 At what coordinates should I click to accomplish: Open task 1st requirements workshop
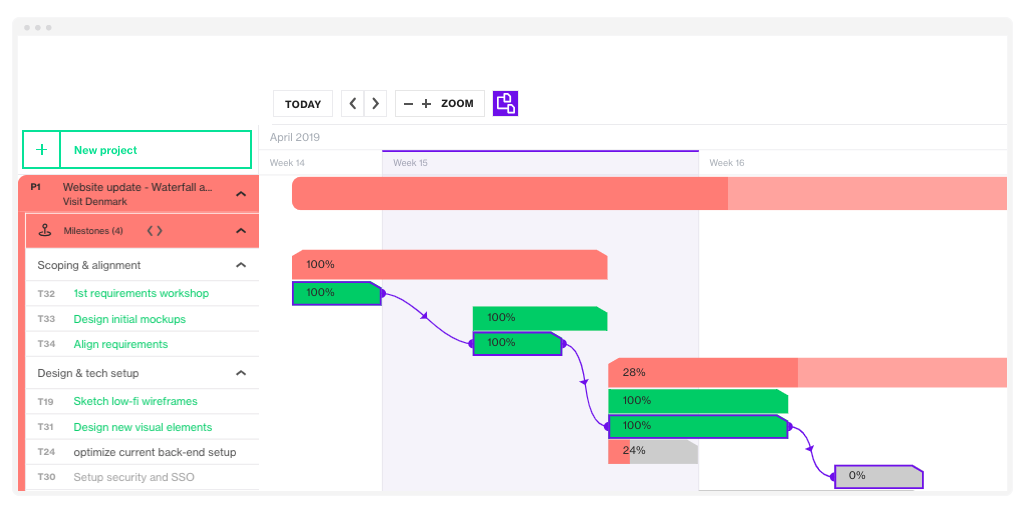[x=141, y=293]
